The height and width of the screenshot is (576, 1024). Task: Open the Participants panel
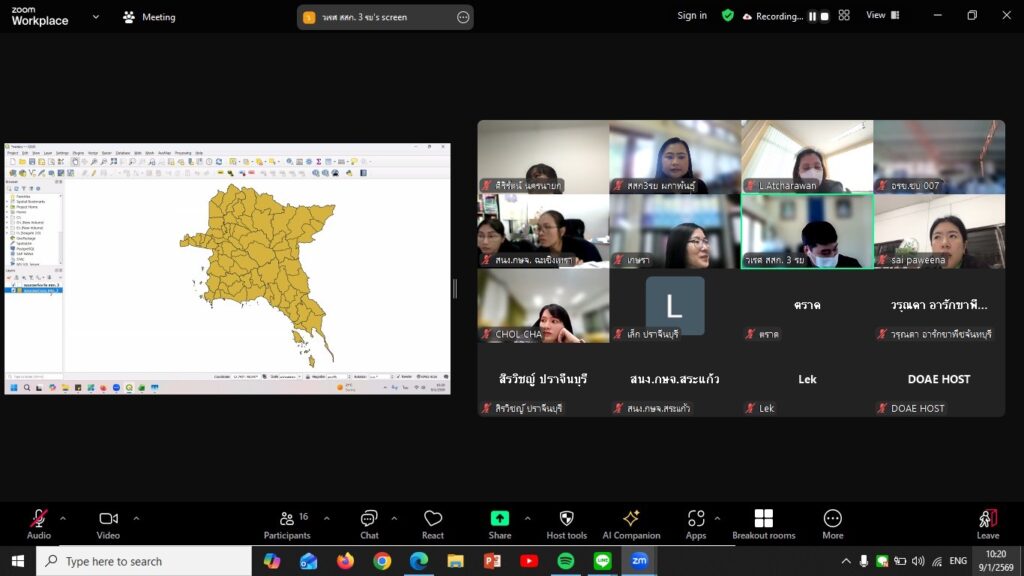pyautogui.click(x=287, y=523)
